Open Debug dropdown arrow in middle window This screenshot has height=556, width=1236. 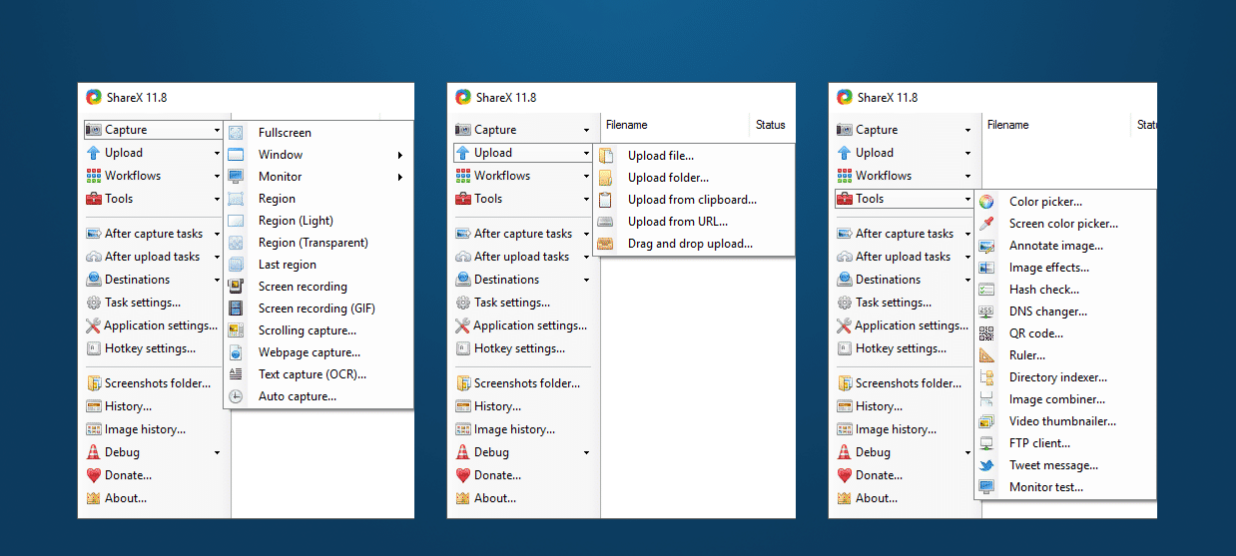586,454
